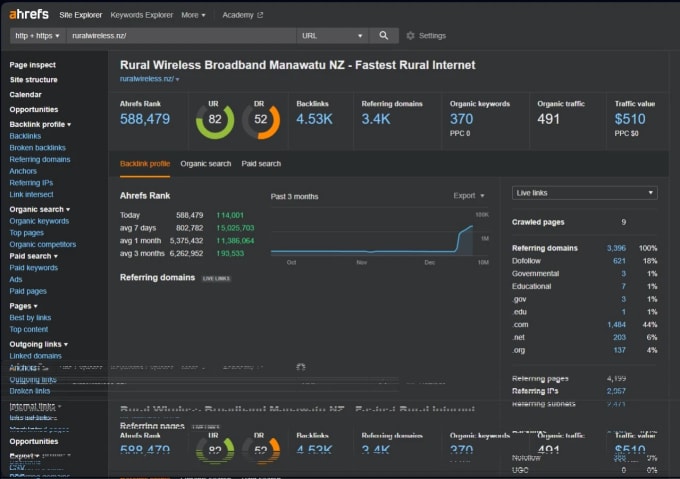Viewport: 680px width, 479px height.
Task: Open Linked domains report
Action: click(x=36, y=356)
